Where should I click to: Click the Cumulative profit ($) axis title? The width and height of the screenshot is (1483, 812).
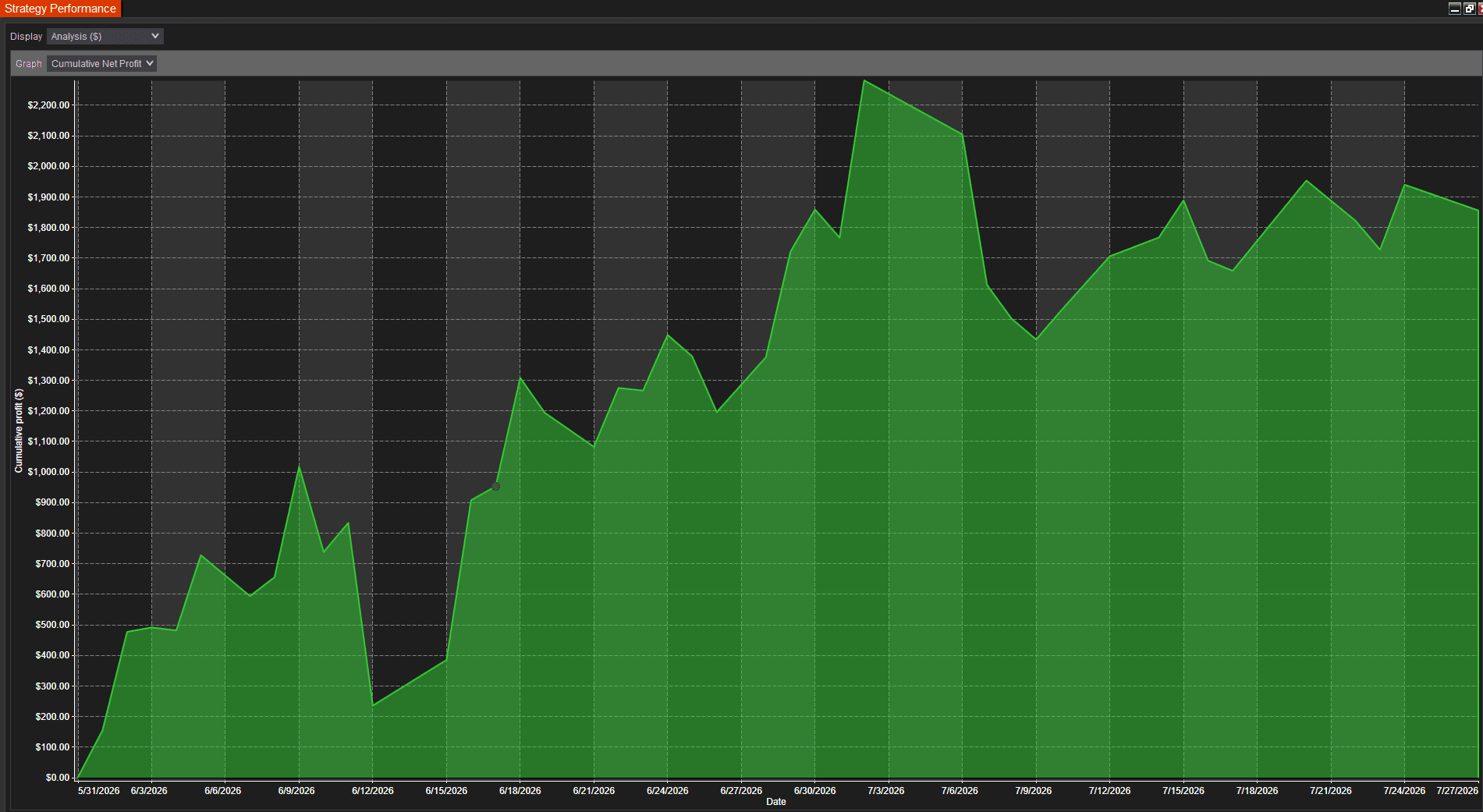[x=19, y=431]
